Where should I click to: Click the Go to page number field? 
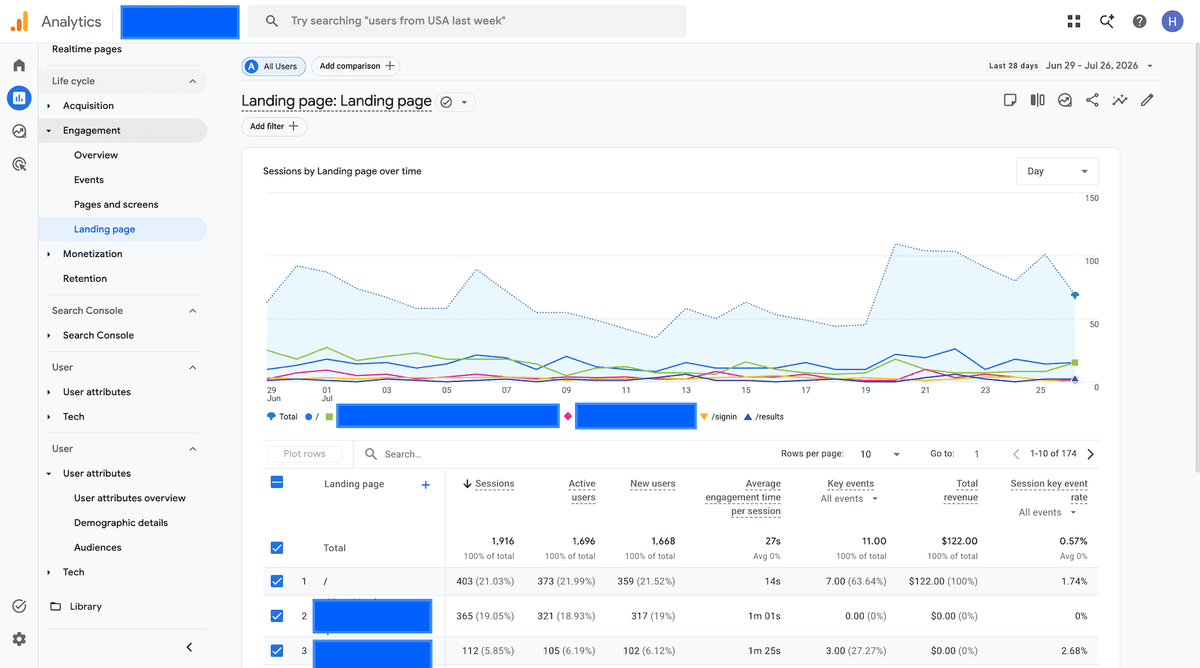tap(977, 454)
